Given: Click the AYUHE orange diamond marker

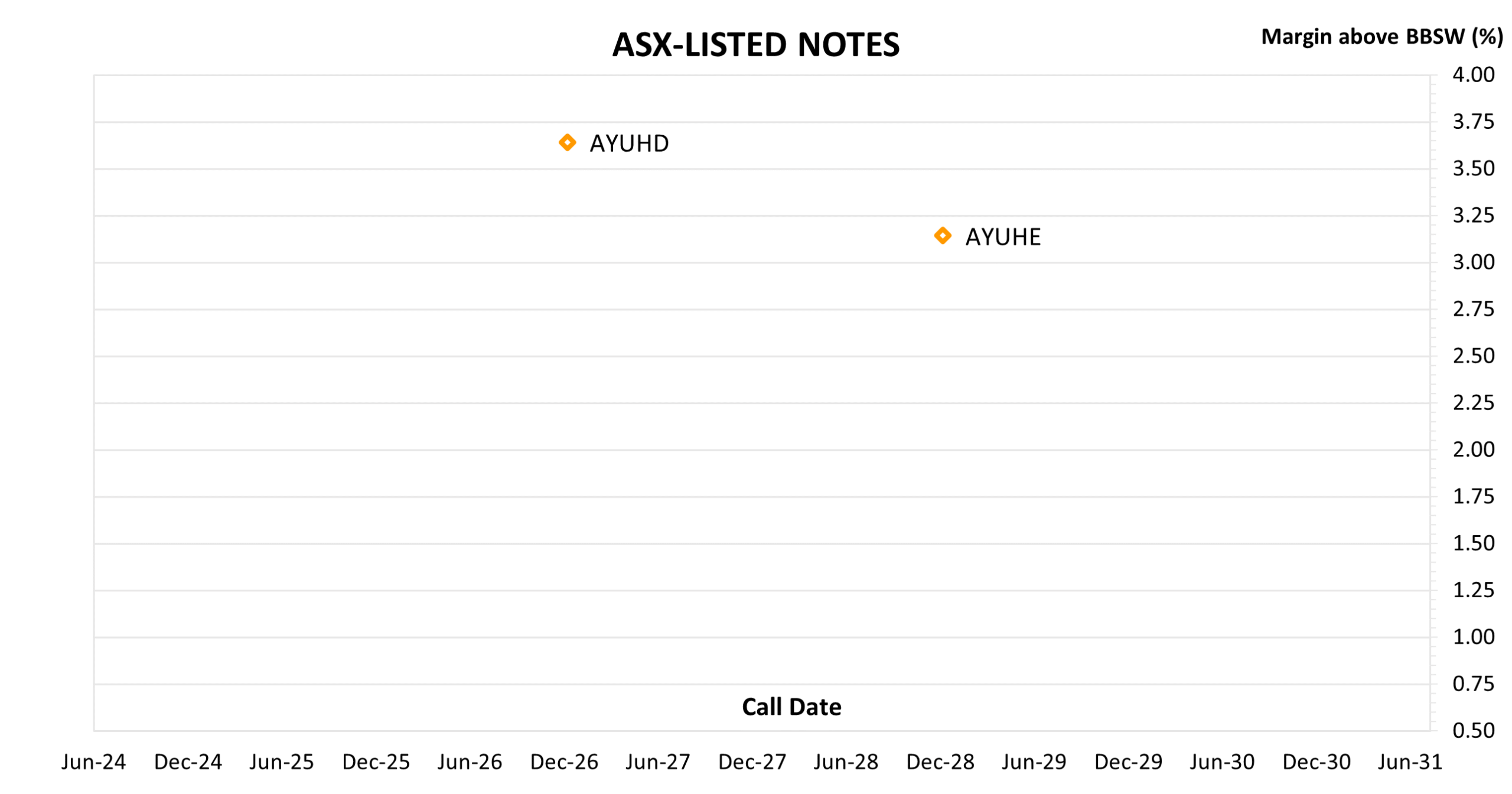Looking at the screenshot, I should pos(943,236).
